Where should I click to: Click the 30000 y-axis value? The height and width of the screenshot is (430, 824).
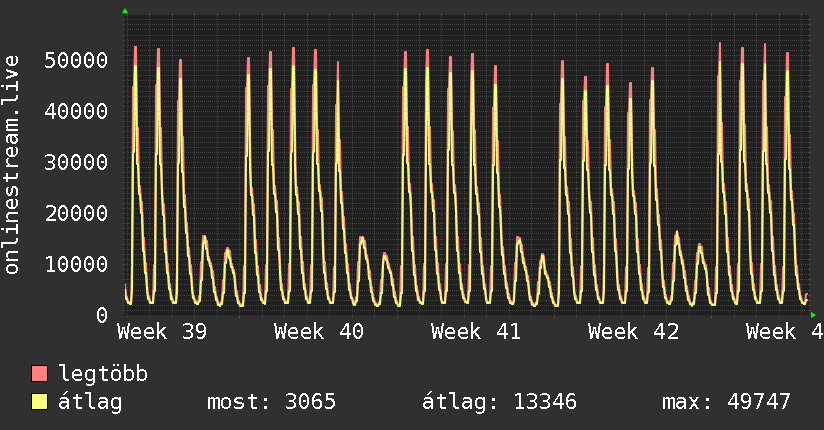(76, 162)
